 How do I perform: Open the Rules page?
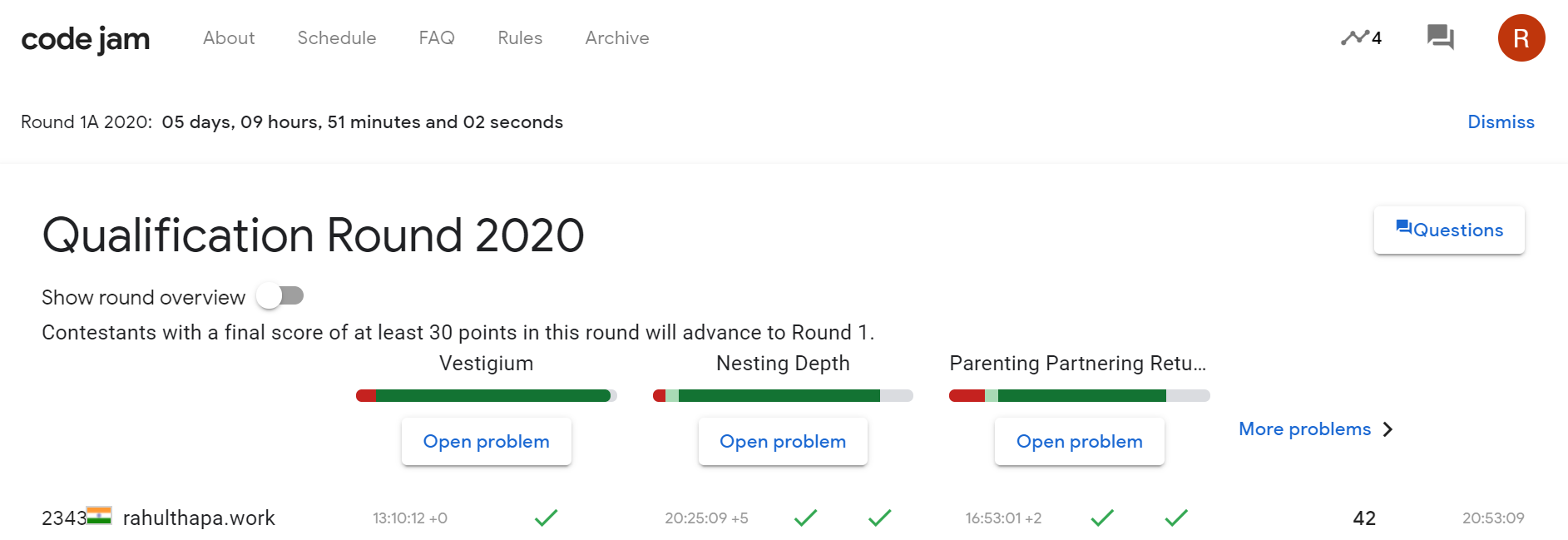pos(520,38)
